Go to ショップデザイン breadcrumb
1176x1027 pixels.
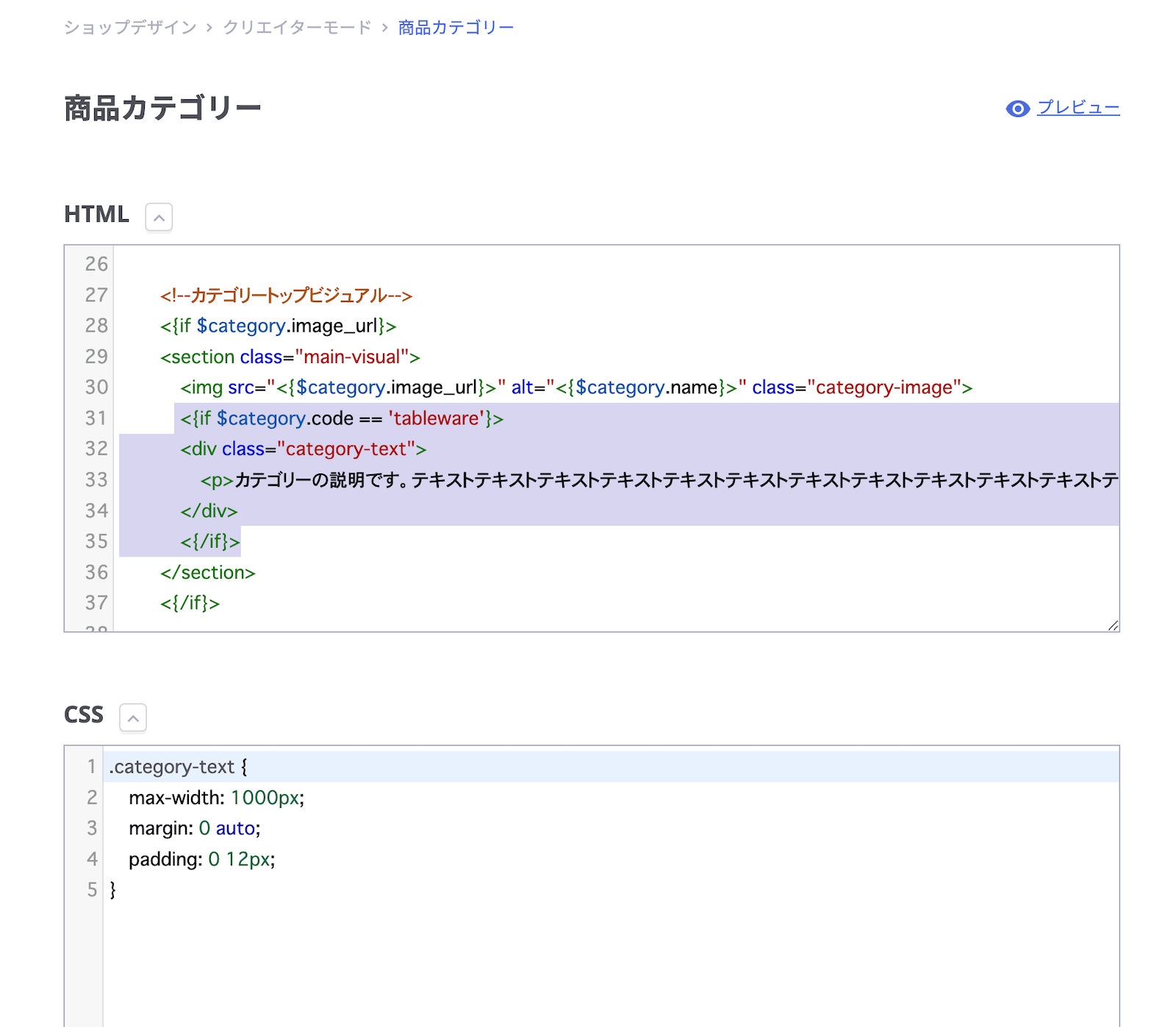tap(130, 28)
